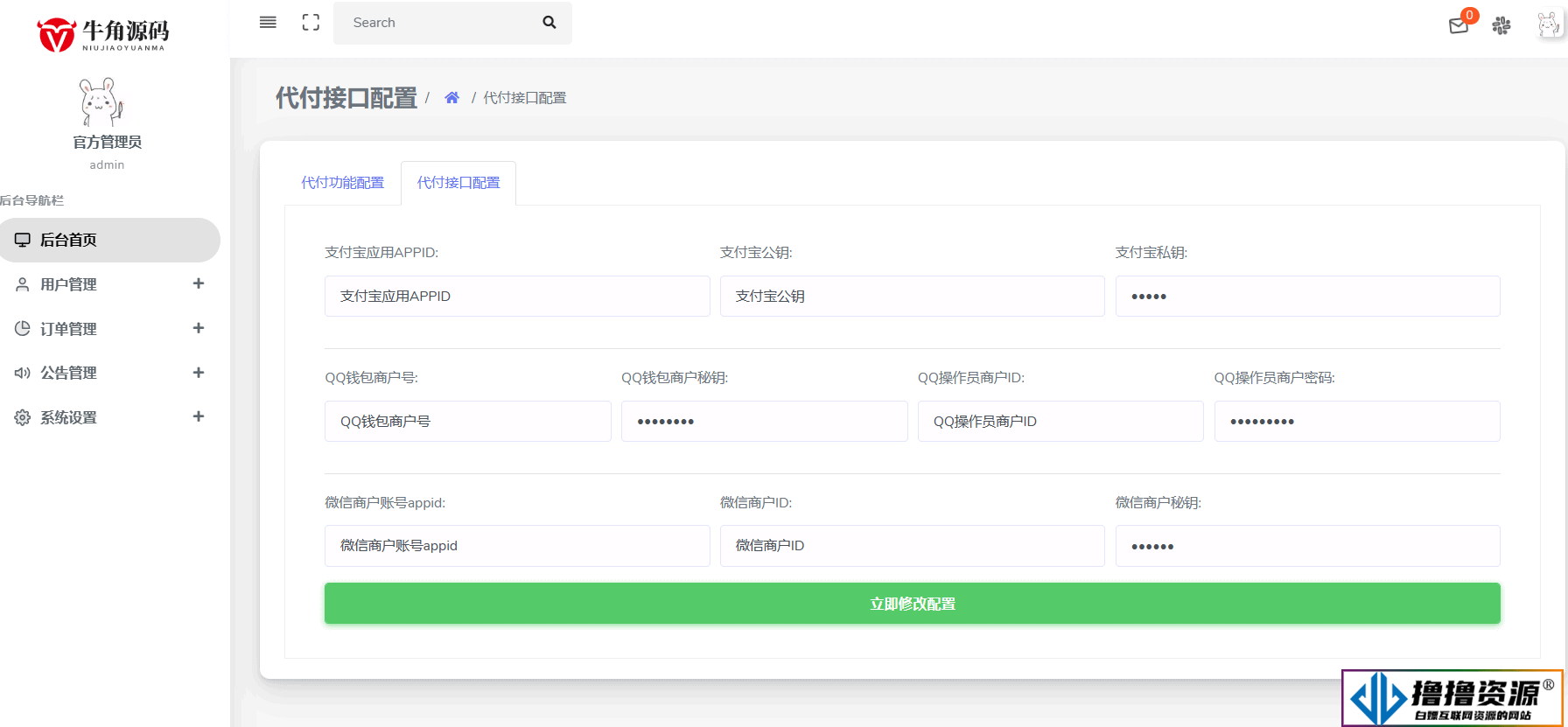Click the 牛角源码 logo
This screenshot has width=1568, height=727.
[x=103, y=35]
